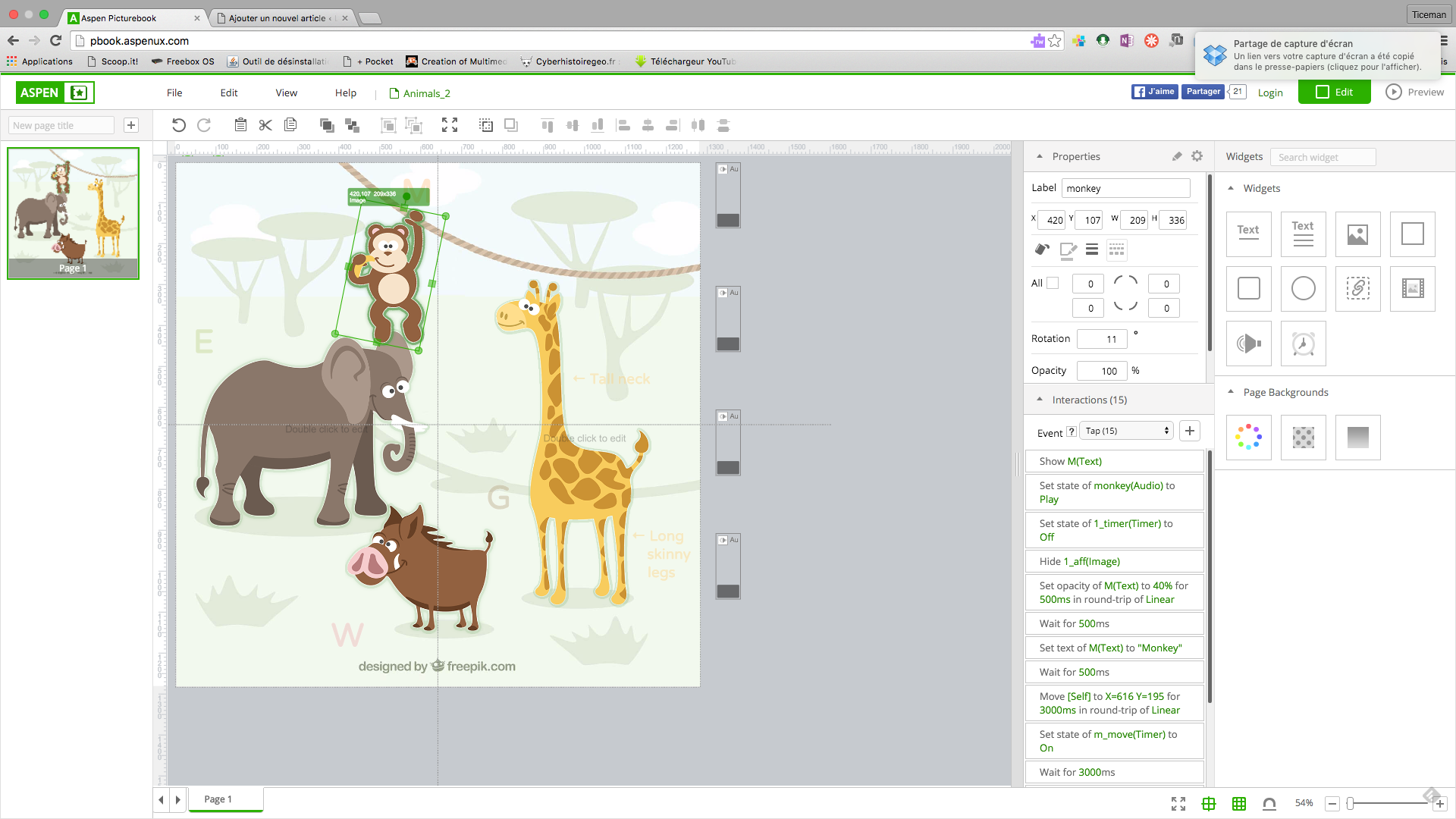Add a timer clock widget
The height and width of the screenshot is (819, 1456).
coord(1303,343)
